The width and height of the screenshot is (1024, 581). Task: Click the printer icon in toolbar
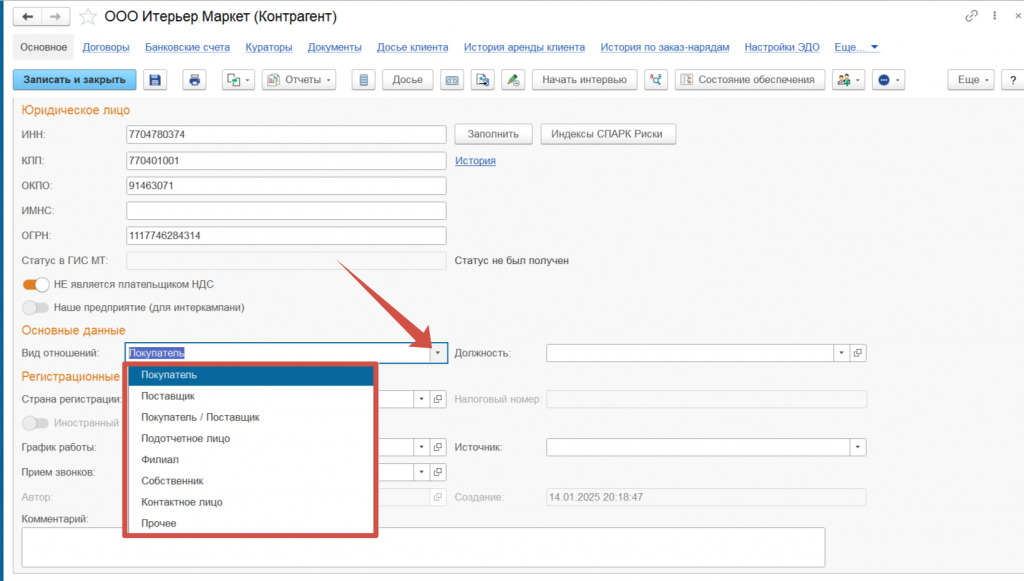(195, 80)
